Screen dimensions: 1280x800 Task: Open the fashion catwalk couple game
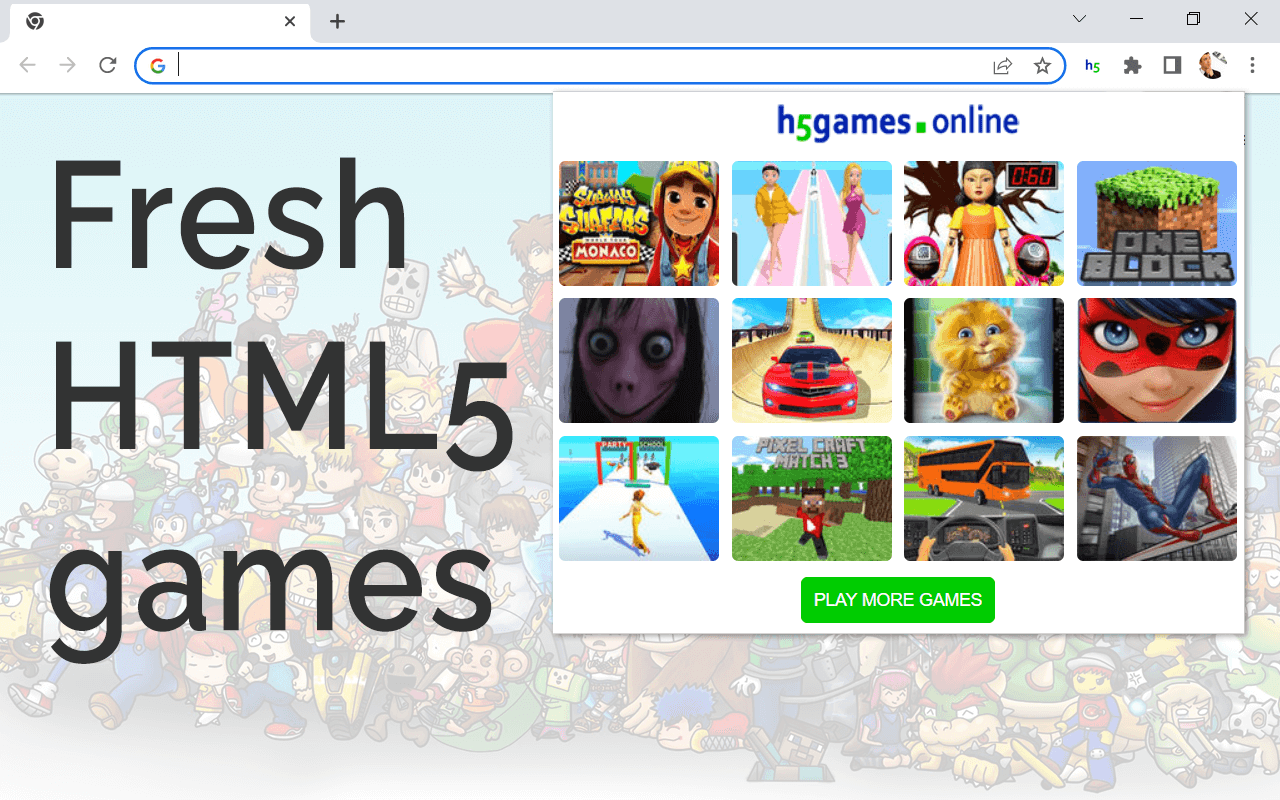pos(812,223)
